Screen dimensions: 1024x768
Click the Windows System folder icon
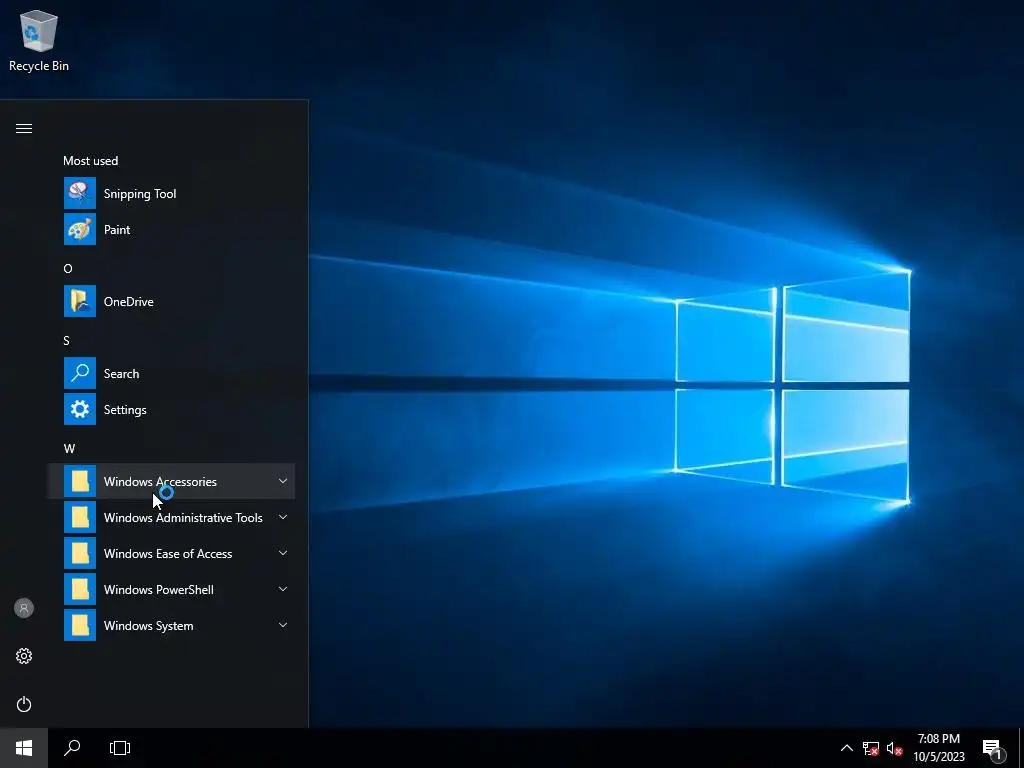pyautogui.click(x=80, y=625)
